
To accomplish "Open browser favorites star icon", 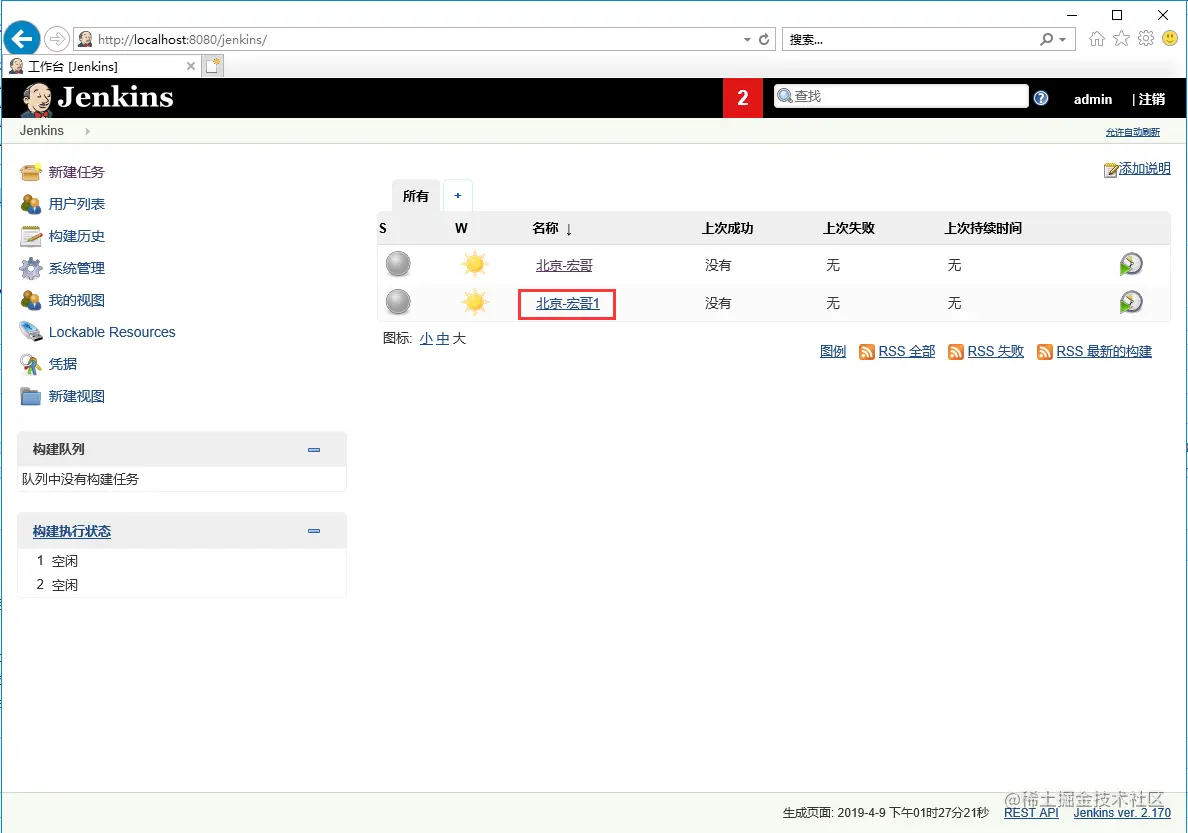I will point(1121,39).
